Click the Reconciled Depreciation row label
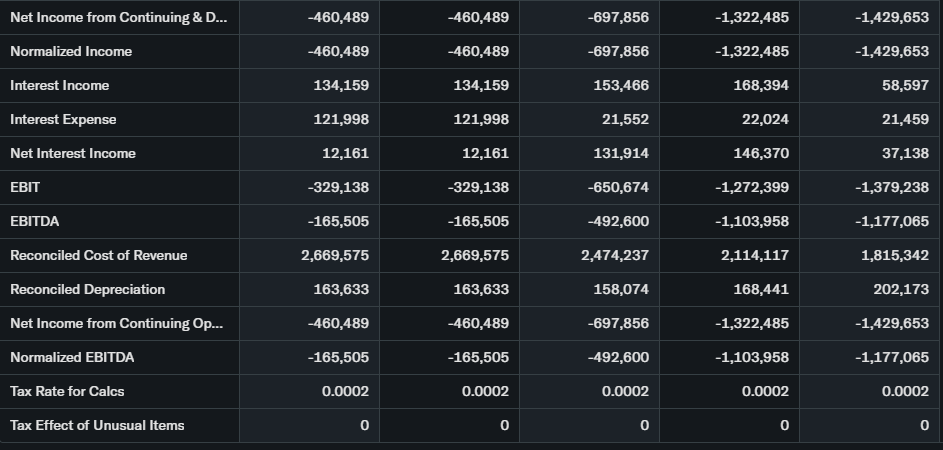 coord(88,289)
